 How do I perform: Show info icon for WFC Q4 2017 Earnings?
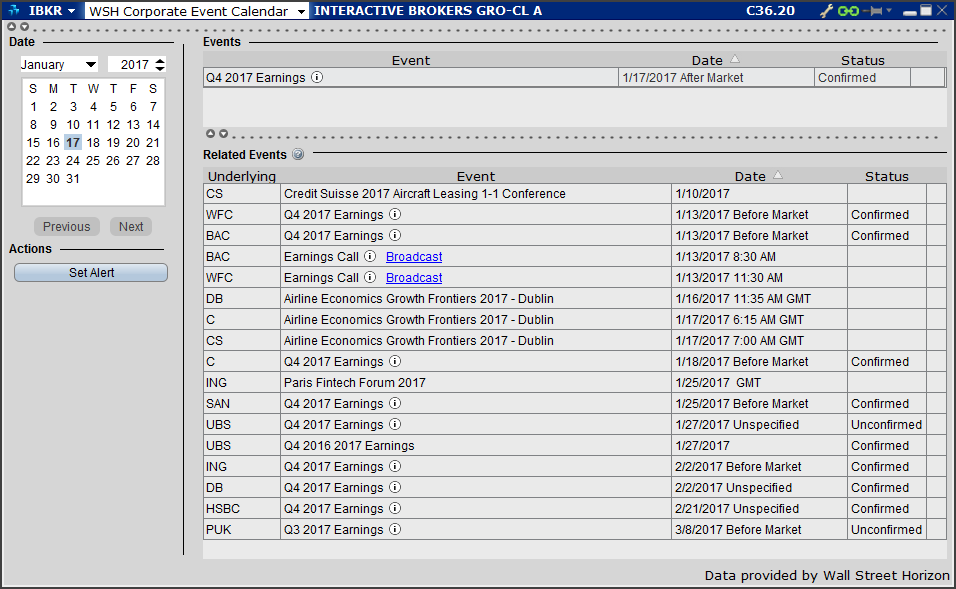[x=395, y=214]
